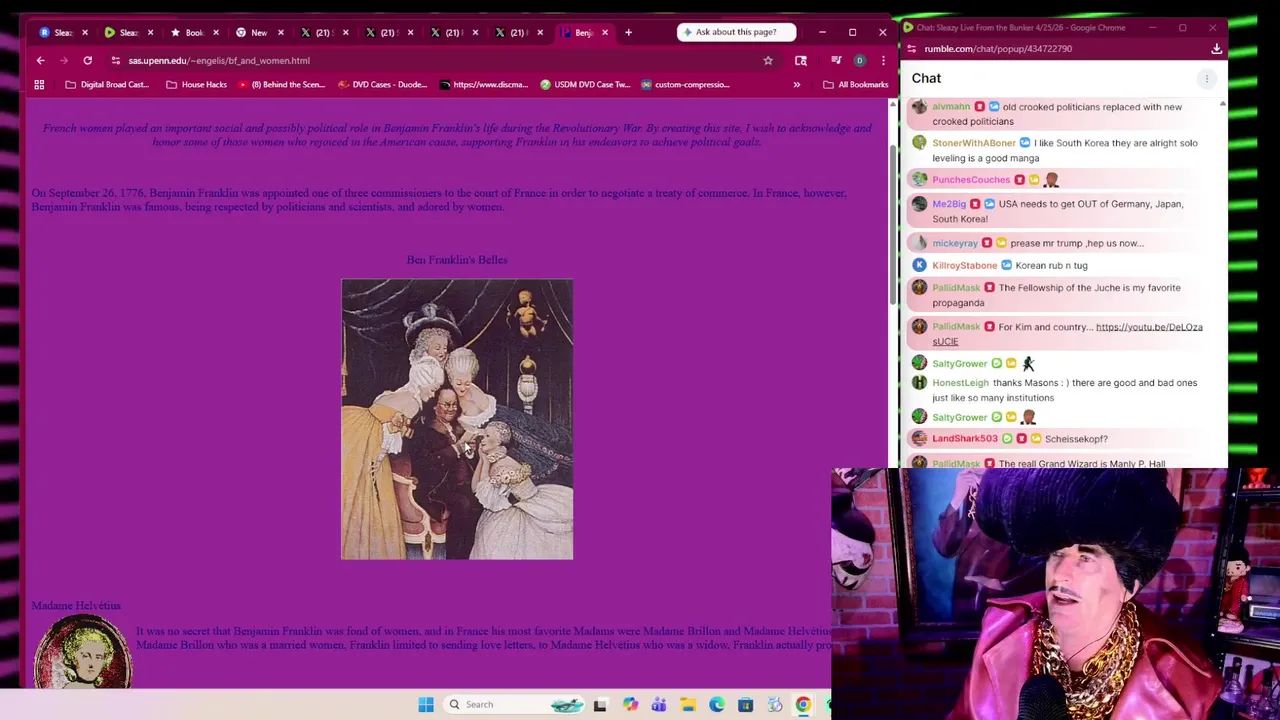Close the New tab
This screenshot has width=1280, height=720.
tap(280, 32)
